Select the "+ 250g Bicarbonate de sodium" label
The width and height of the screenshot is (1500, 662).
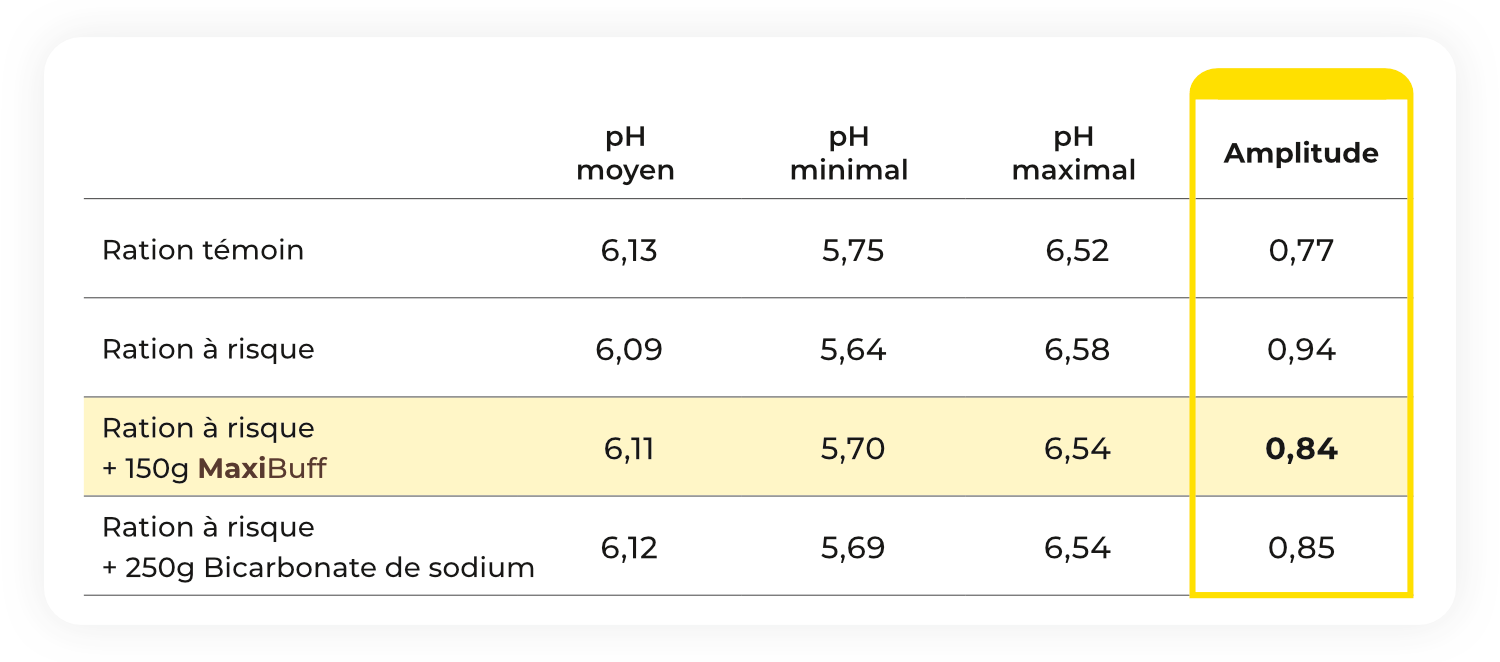tap(319, 568)
